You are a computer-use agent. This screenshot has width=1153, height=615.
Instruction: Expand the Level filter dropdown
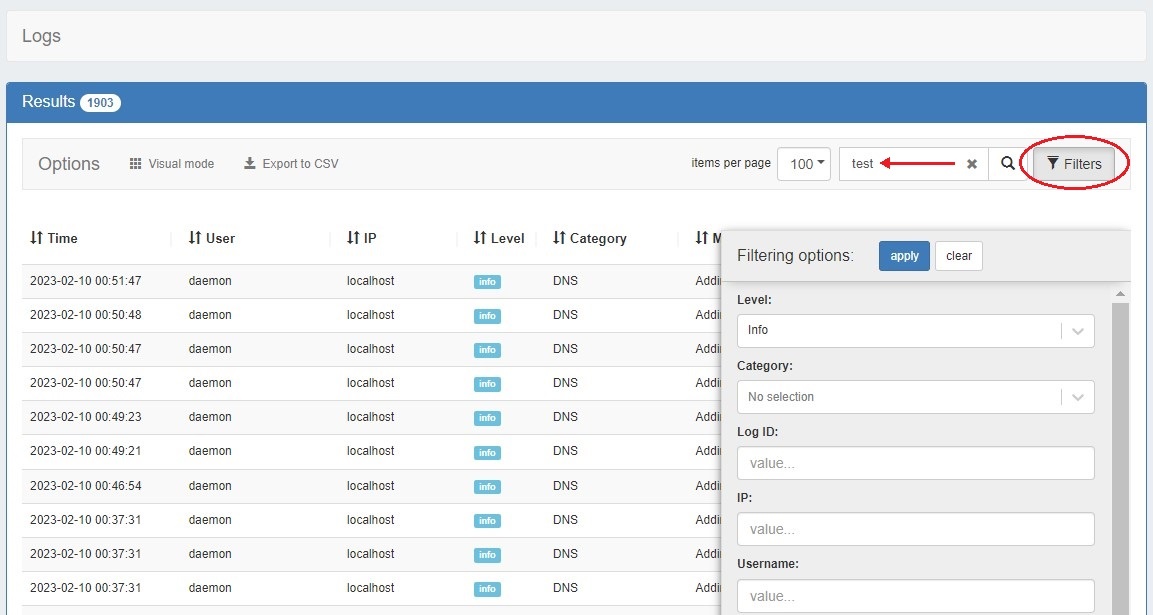pyautogui.click(x=1077, y=331)
